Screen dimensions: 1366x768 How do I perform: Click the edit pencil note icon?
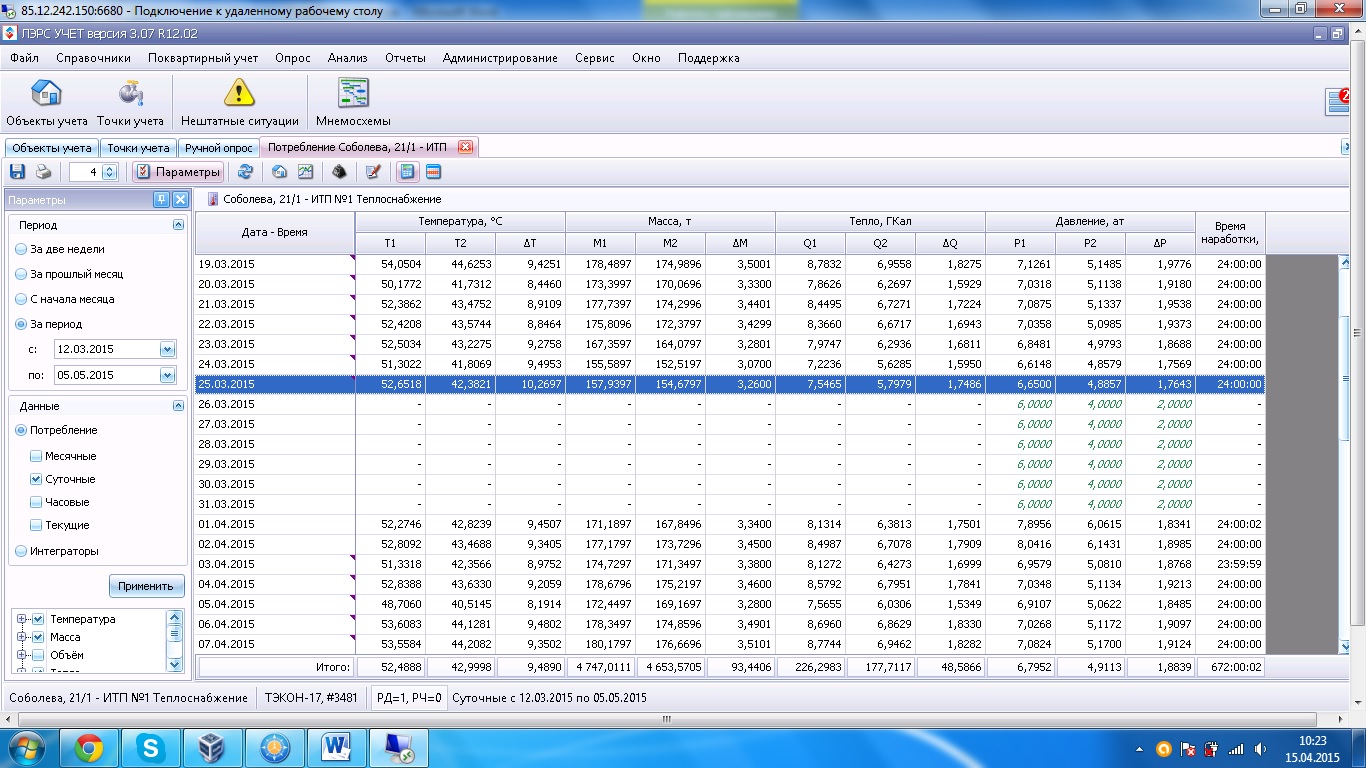pos(373,172)
